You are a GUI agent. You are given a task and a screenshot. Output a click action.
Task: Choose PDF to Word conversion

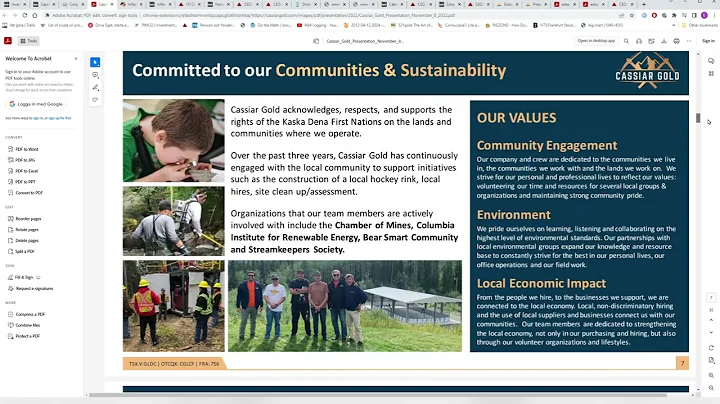(x=23, y=149)
